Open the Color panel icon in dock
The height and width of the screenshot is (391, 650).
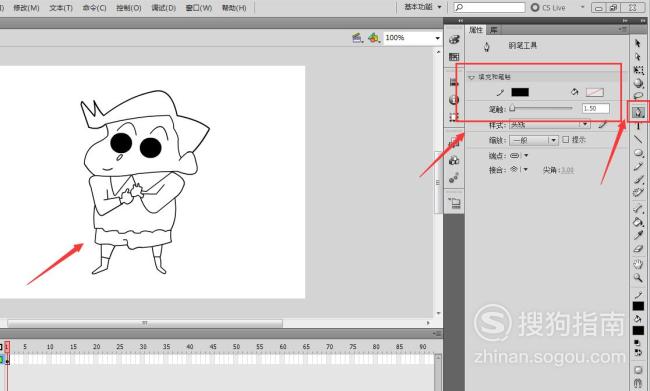454,39
